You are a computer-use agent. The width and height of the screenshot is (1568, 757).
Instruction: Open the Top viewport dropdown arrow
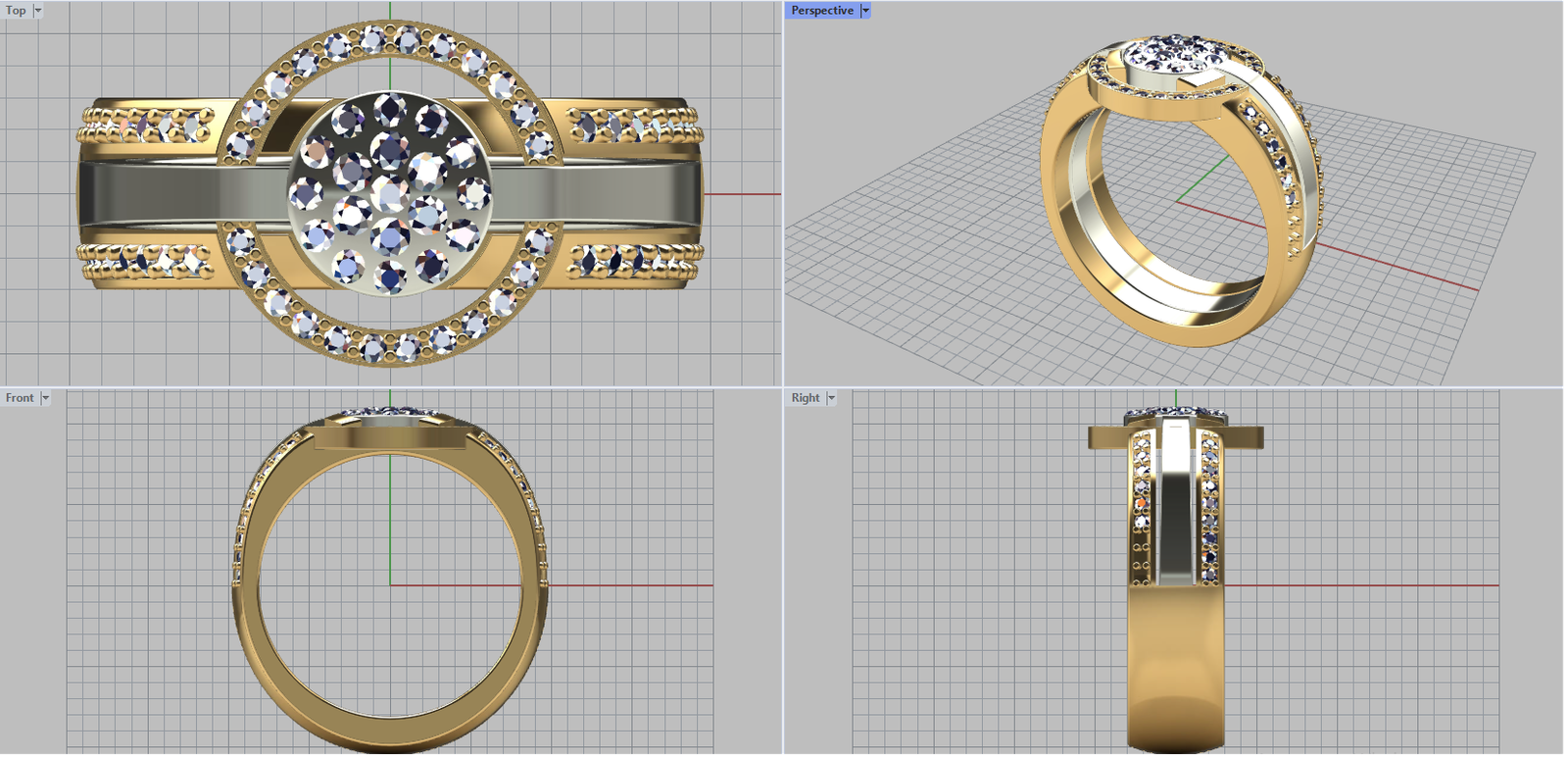[x=38, y=11]
